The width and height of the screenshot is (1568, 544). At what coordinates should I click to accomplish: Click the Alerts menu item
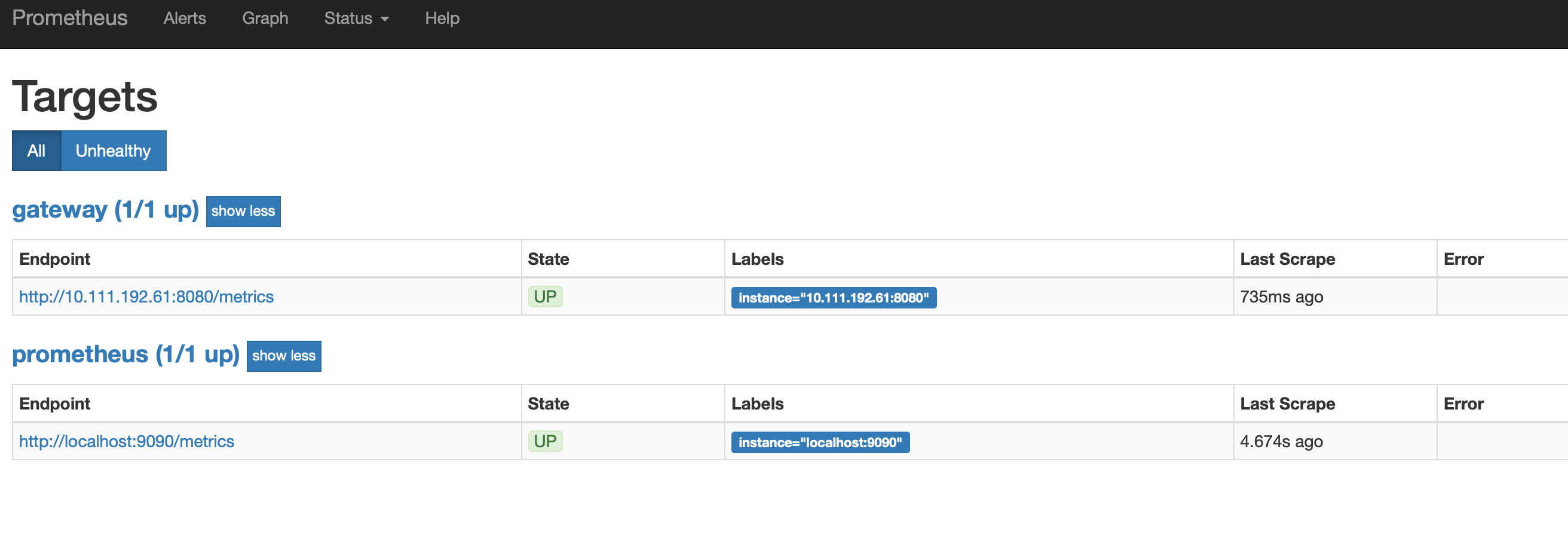(x=185, y=19)
